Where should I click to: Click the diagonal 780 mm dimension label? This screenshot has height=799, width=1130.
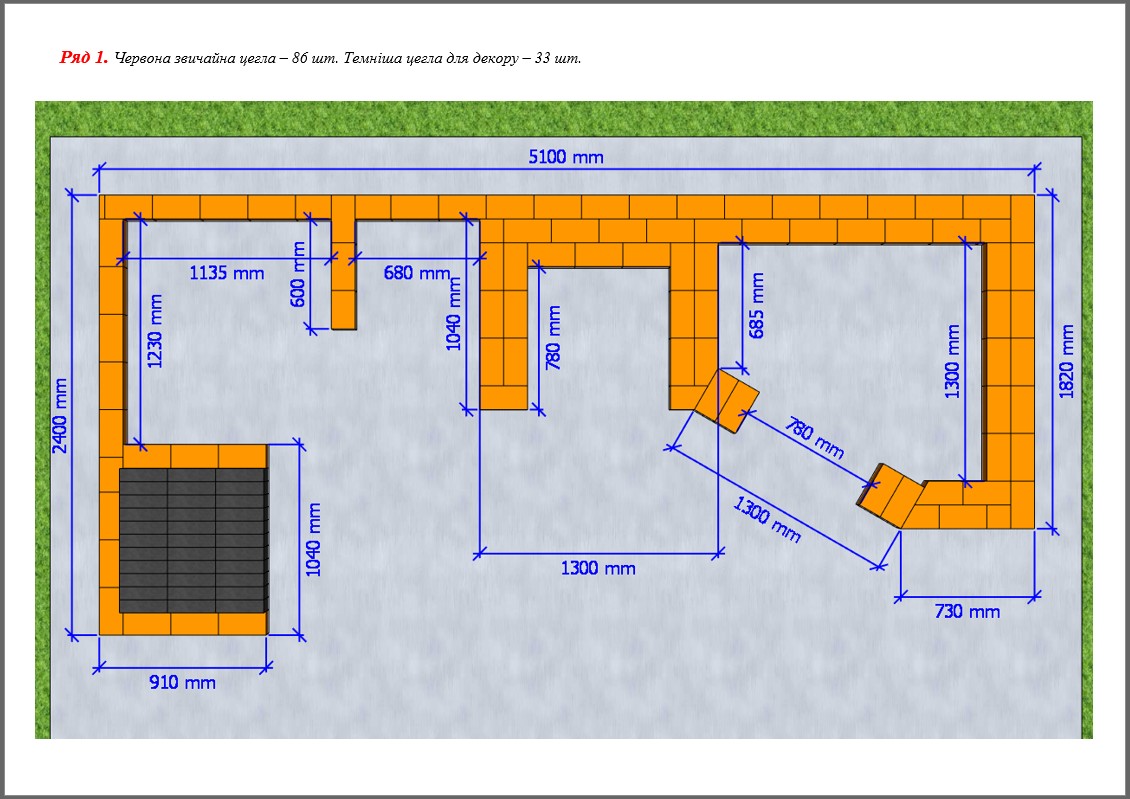814,438
